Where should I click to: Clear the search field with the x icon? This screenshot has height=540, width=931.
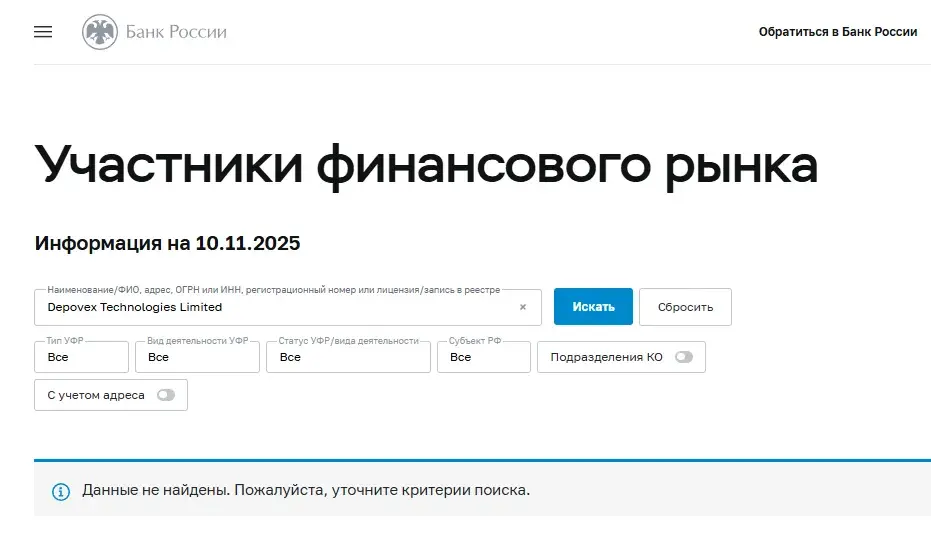pos(522,307)
